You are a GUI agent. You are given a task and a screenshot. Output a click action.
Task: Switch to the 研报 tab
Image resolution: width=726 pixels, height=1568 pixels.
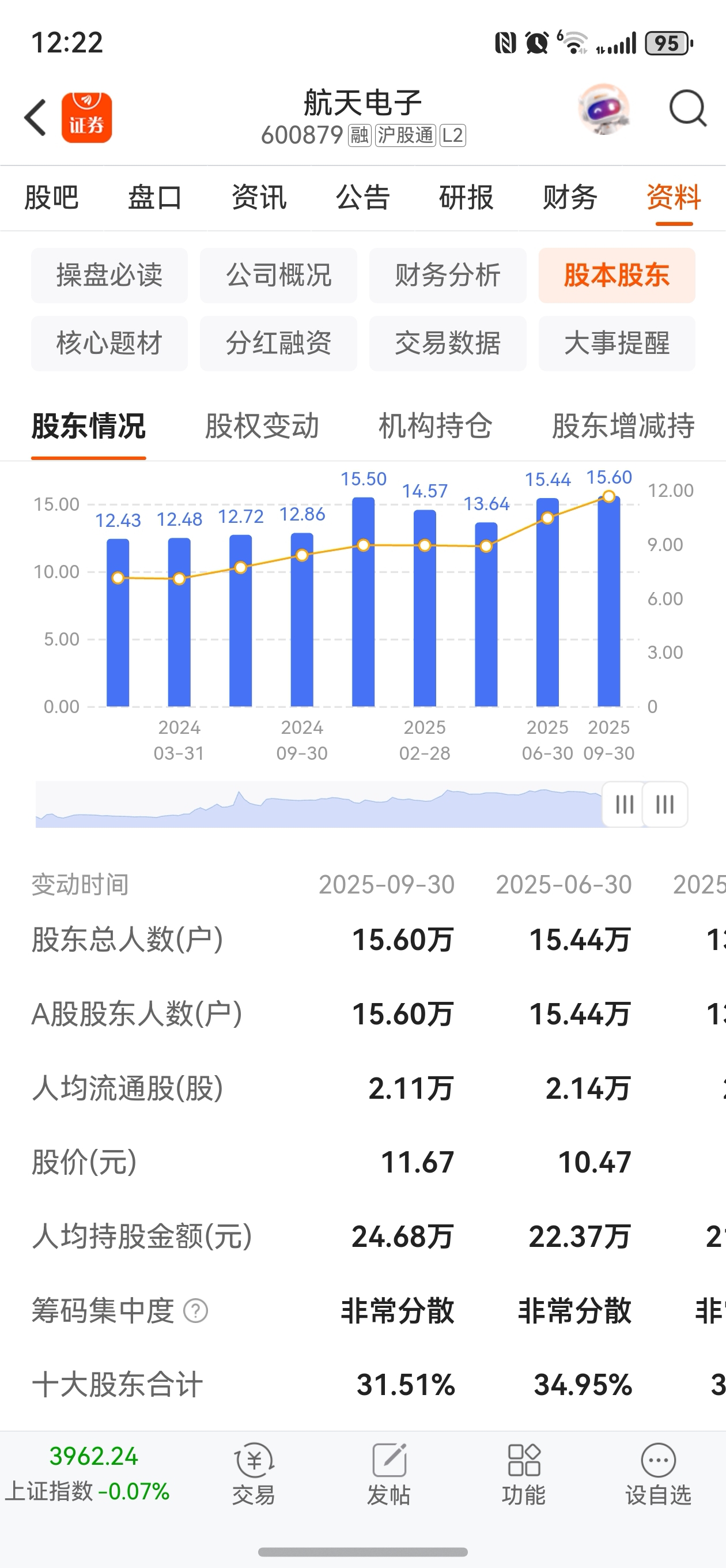(x=466, y=197)
